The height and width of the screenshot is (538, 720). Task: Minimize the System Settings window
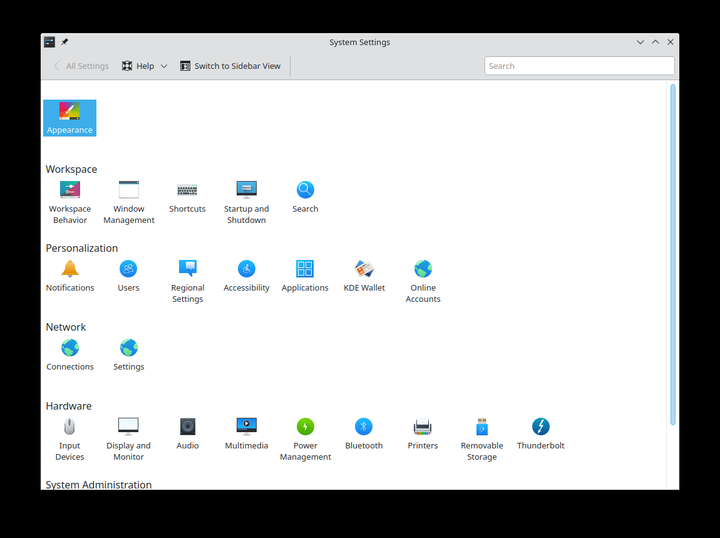(x=640, y=42)
